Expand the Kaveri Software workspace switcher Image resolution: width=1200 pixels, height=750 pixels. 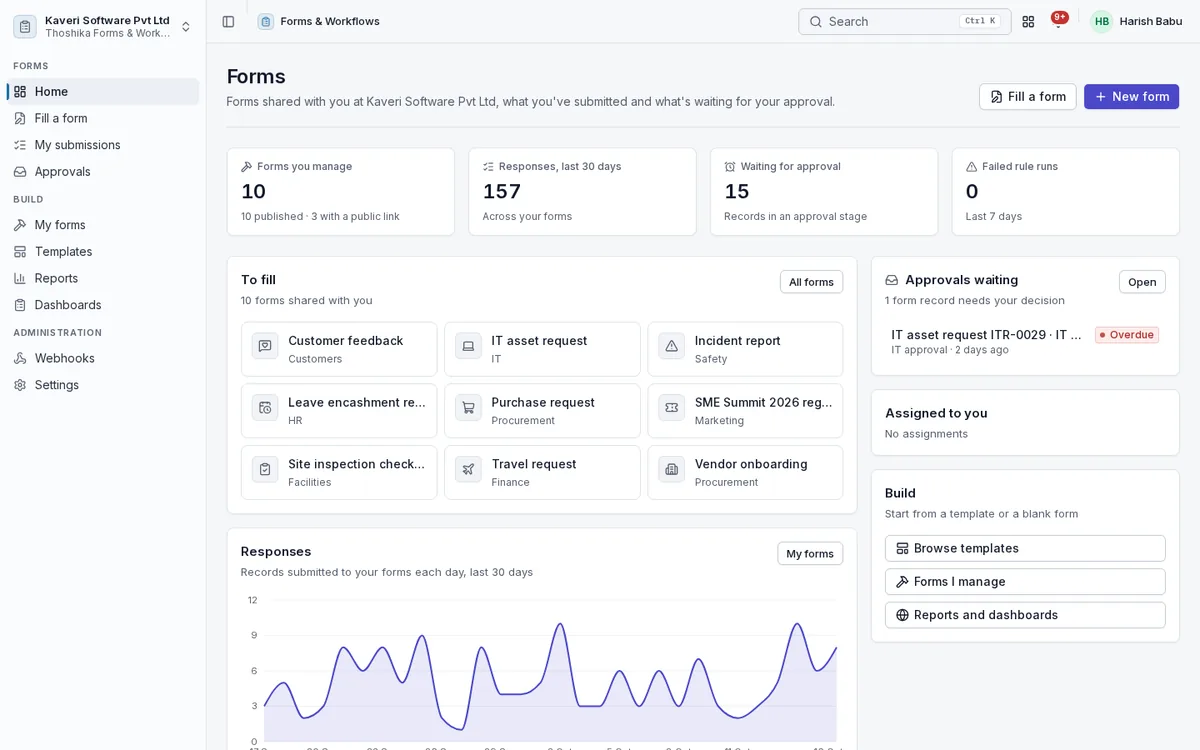pyautogui.click(x=103, y=26)
